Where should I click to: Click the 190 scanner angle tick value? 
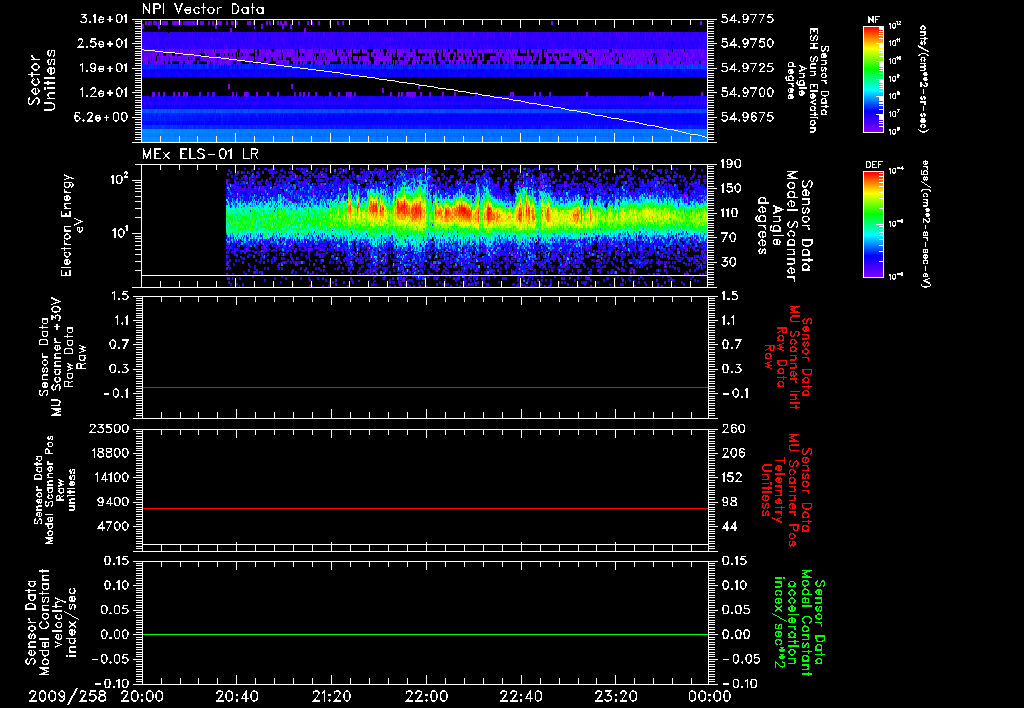click(732, 163)
